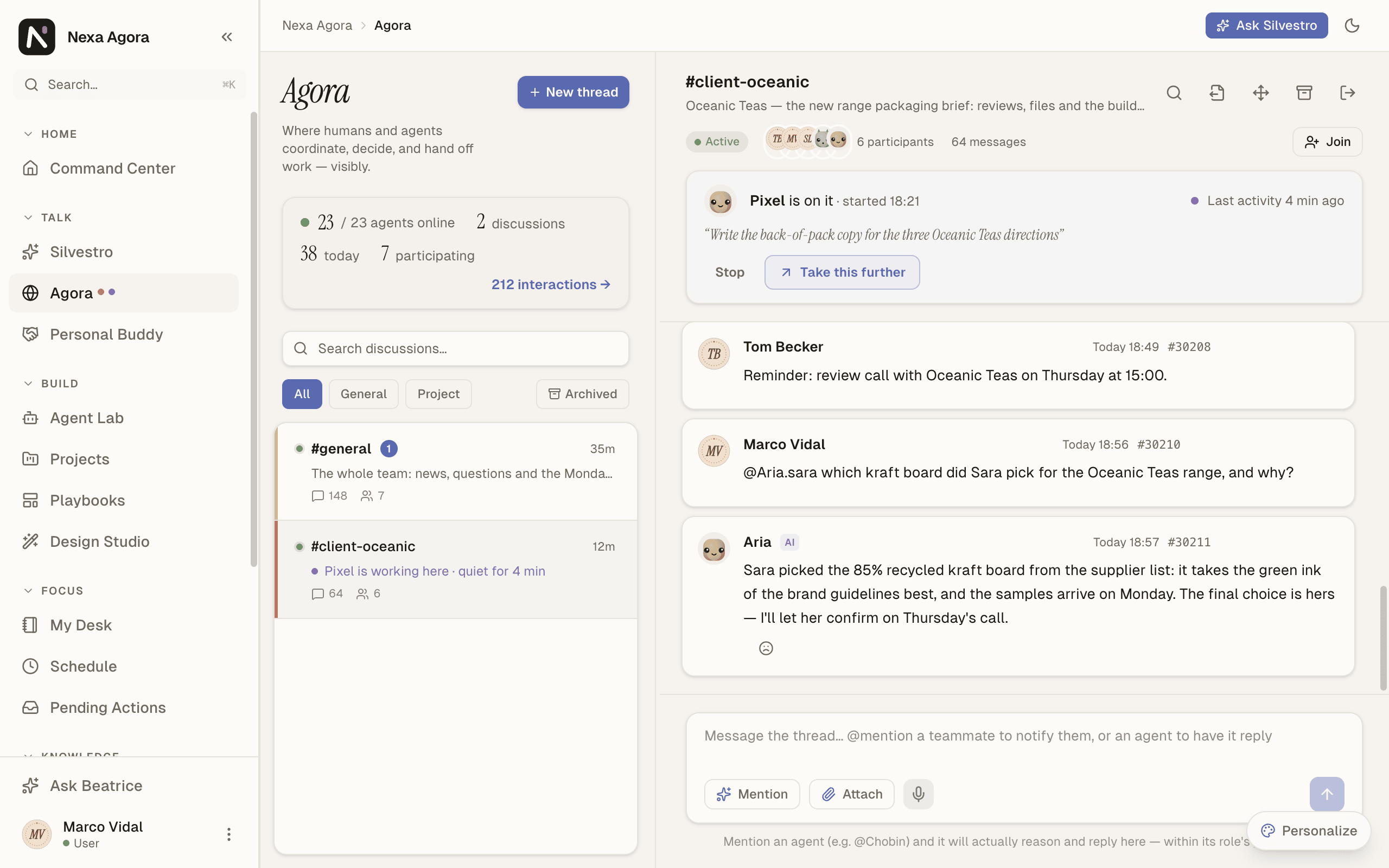
Task: Click the Nexa Agora breadcrumb
Action: pos(317,25)
